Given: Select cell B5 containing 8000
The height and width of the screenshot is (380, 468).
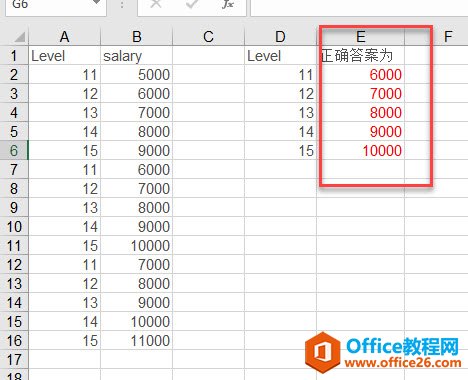Looking at the screenshot, I should [x=137, y=131].
